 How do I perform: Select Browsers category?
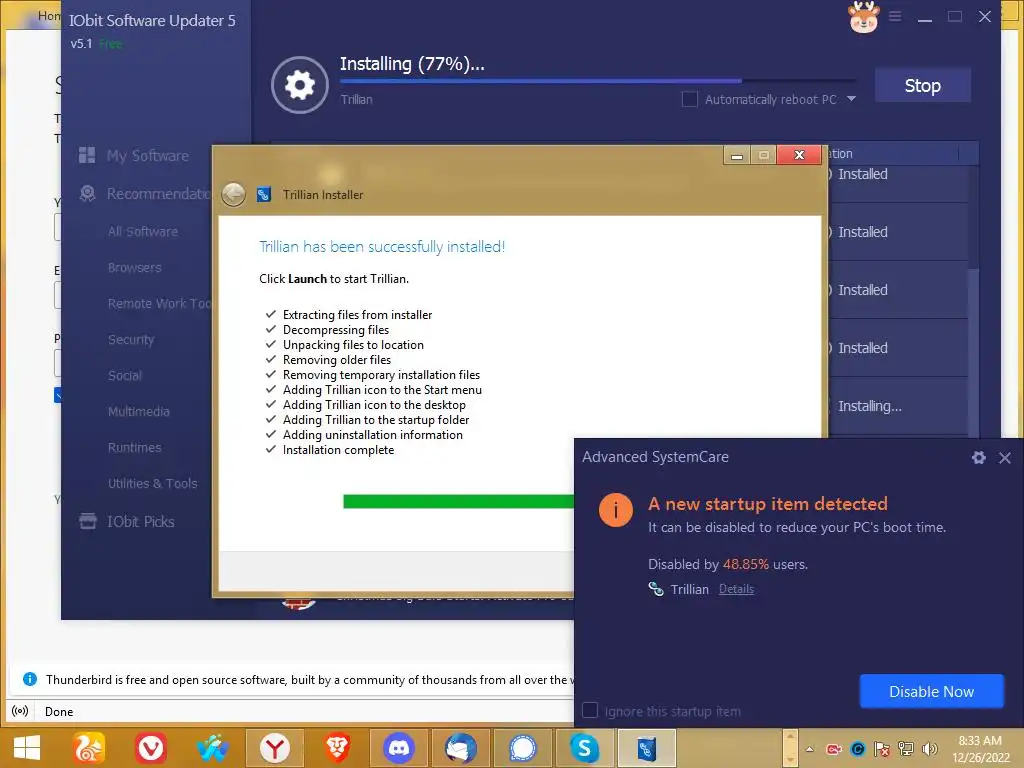(135, 268)
